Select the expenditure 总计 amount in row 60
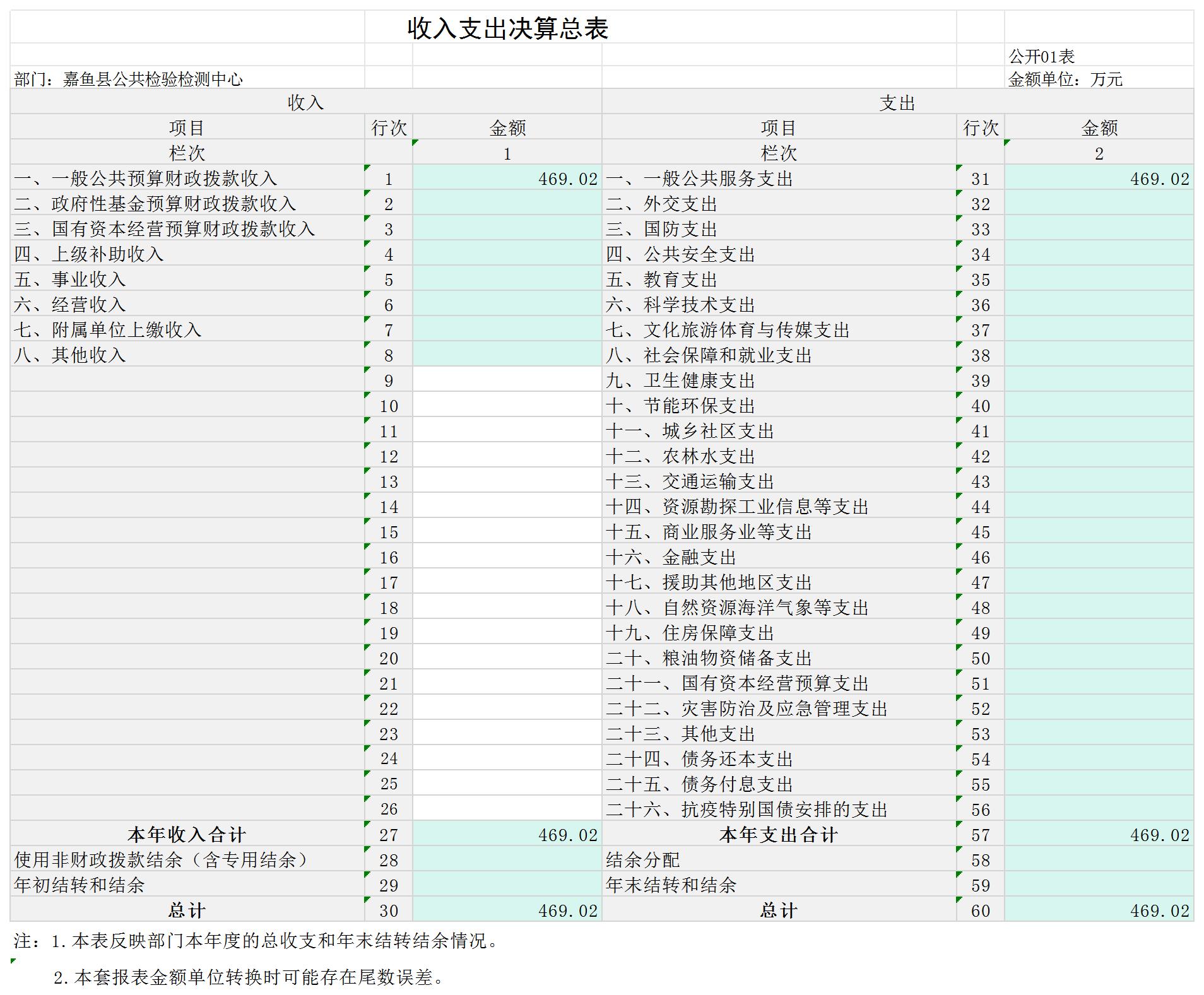Viewport: 1204px width, 995px height. pos(1099,910)
